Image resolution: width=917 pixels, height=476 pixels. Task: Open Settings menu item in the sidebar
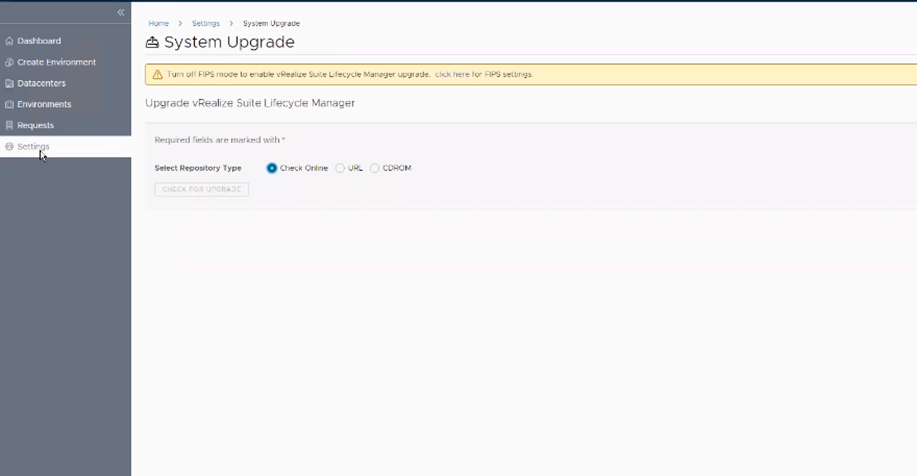66,147
